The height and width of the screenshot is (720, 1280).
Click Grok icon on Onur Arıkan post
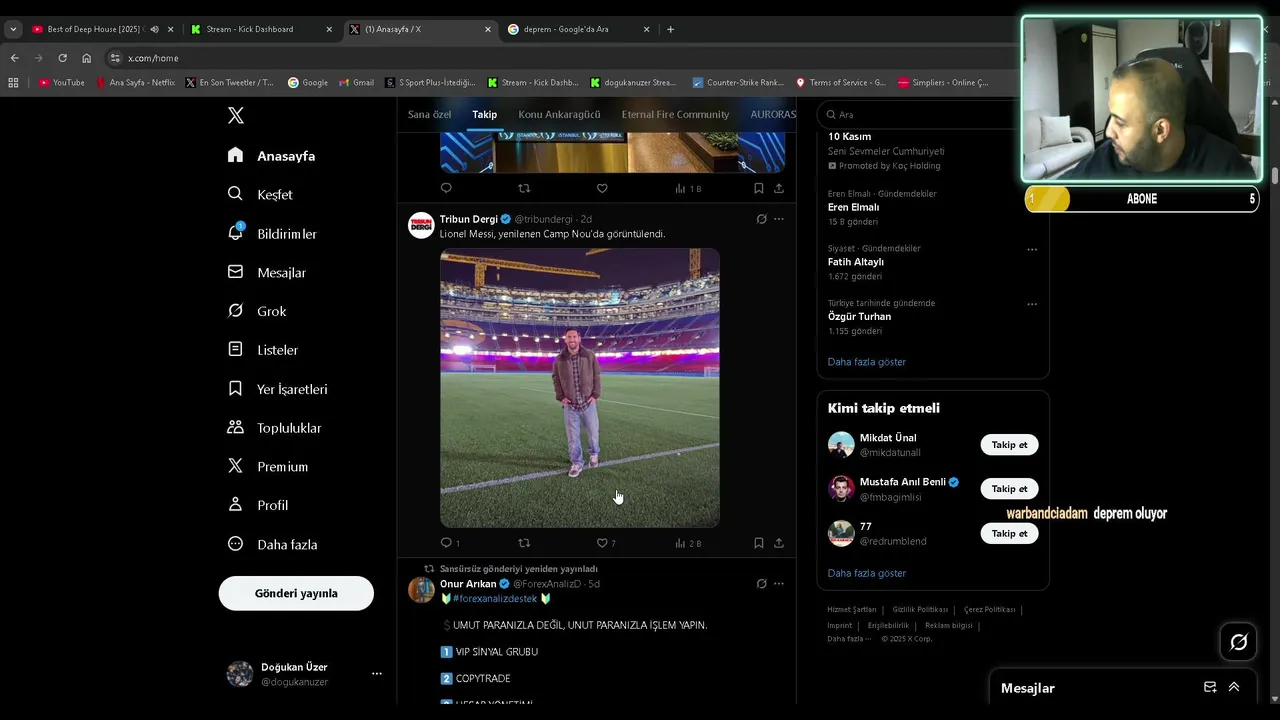761,584
